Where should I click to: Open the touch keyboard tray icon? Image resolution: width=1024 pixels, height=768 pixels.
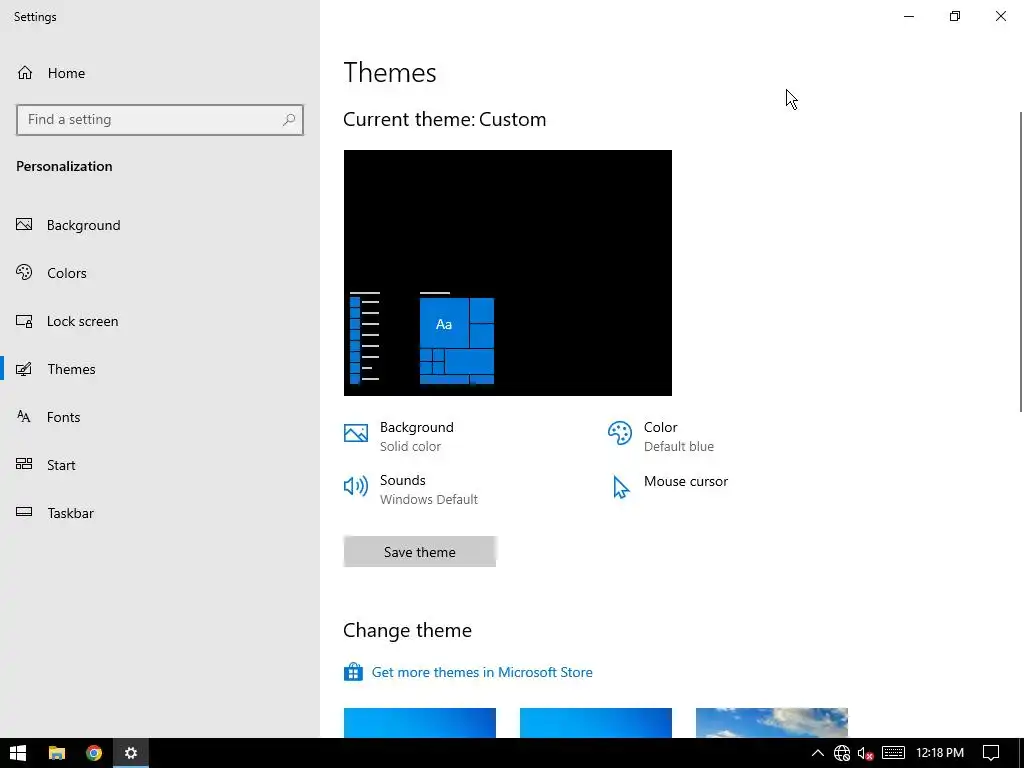click(x=893, y=753)
